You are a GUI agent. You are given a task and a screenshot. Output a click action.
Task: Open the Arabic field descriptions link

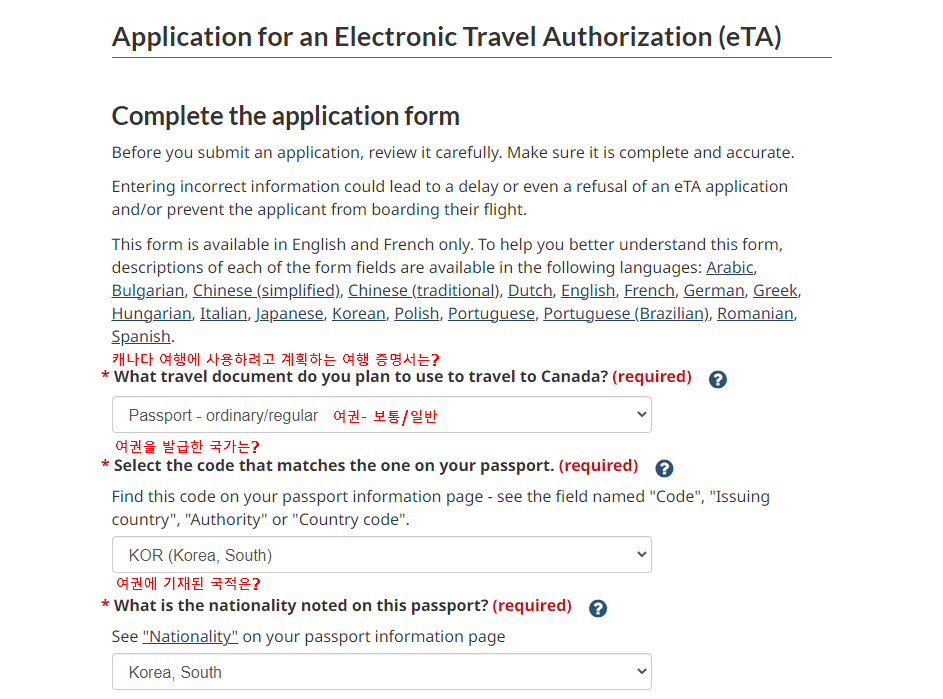pyautogui.click(x=730, y=267)
